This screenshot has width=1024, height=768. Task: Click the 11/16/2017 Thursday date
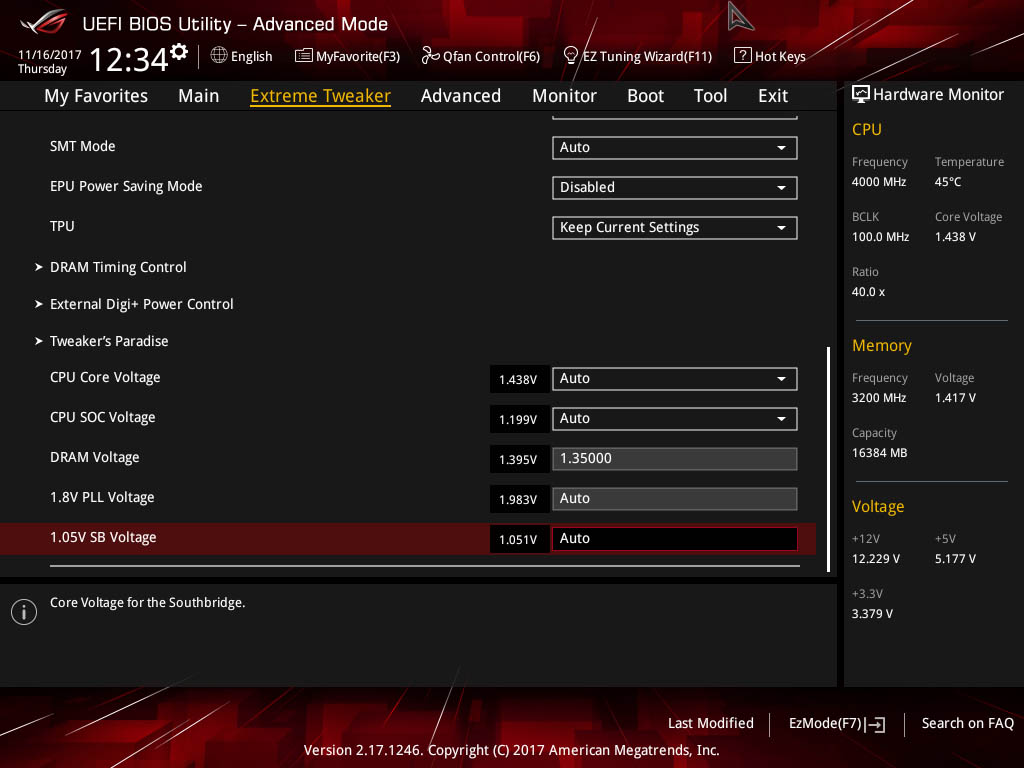tap(49, 62)
